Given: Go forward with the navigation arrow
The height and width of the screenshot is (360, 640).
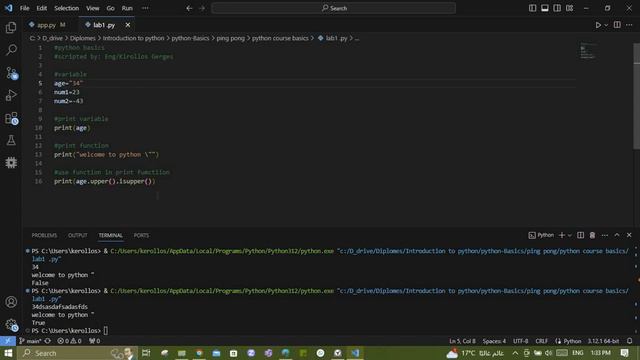Looking at the screenshot, I should [x=202, y=8].
